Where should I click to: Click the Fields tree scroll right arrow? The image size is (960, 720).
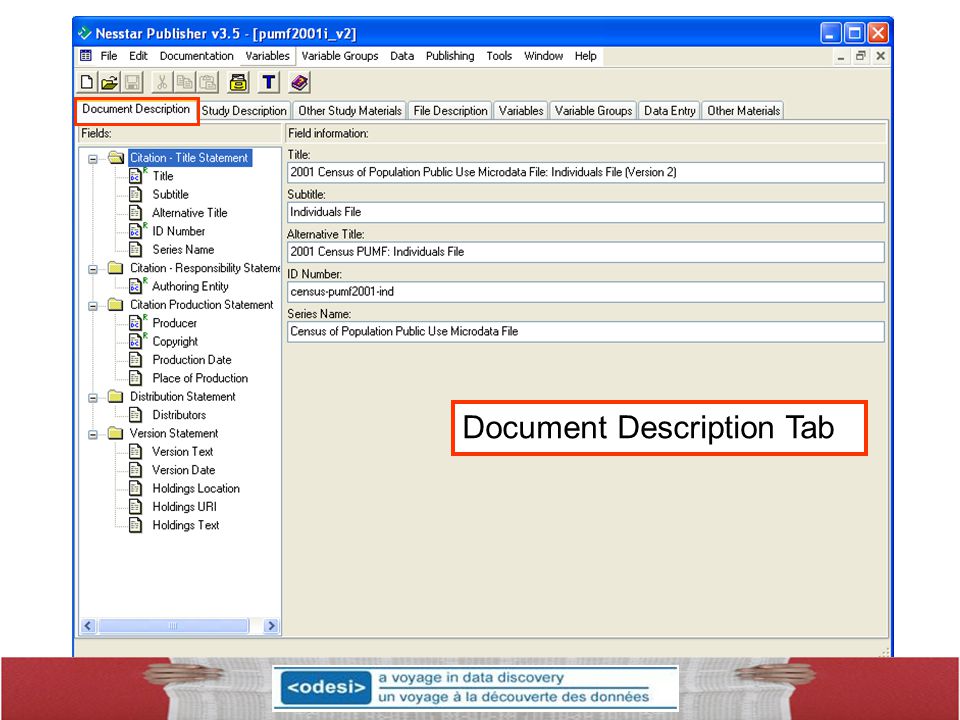(x=271, y=625)
